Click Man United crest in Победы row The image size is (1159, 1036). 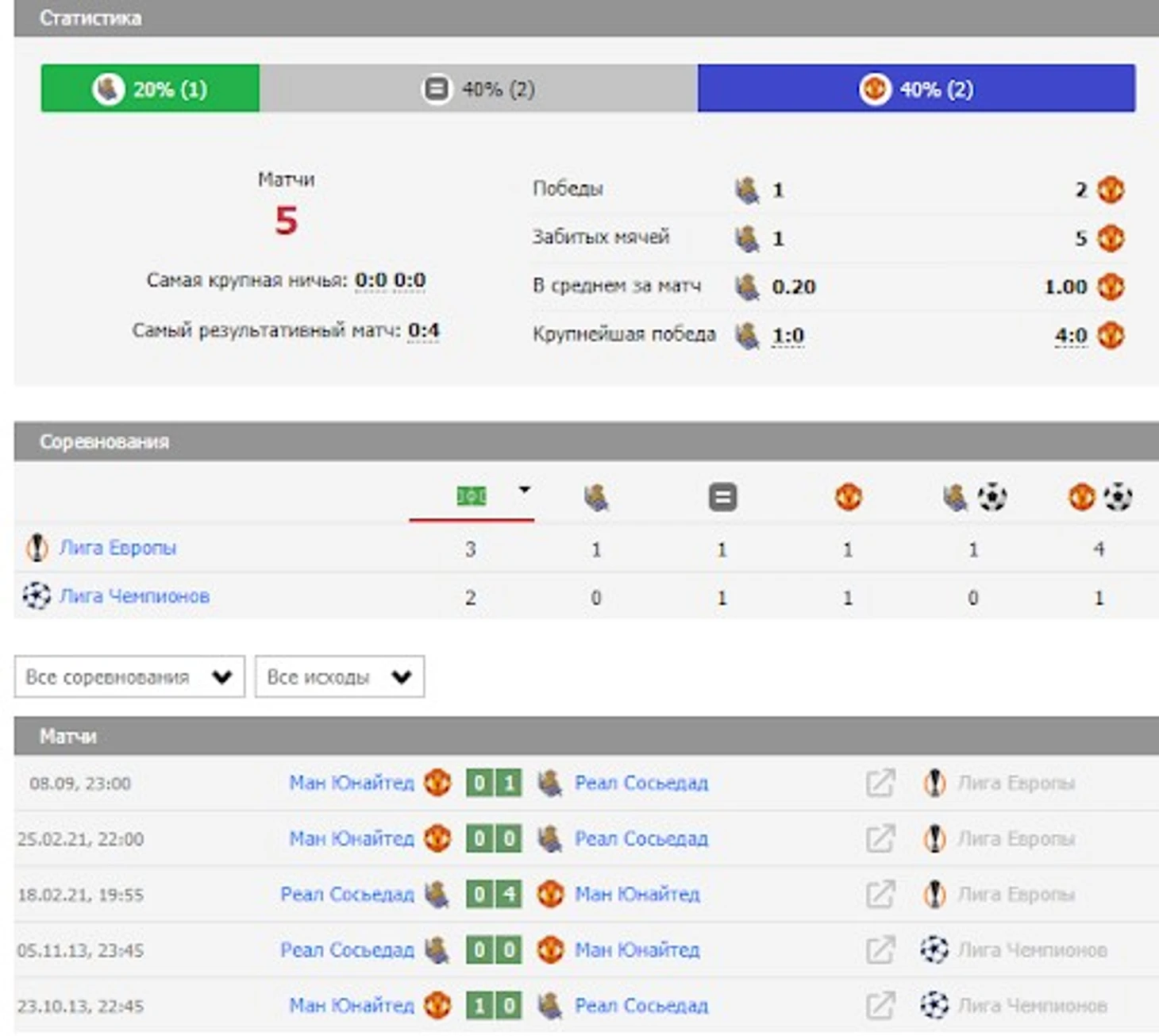click(x=1111, y=190)
